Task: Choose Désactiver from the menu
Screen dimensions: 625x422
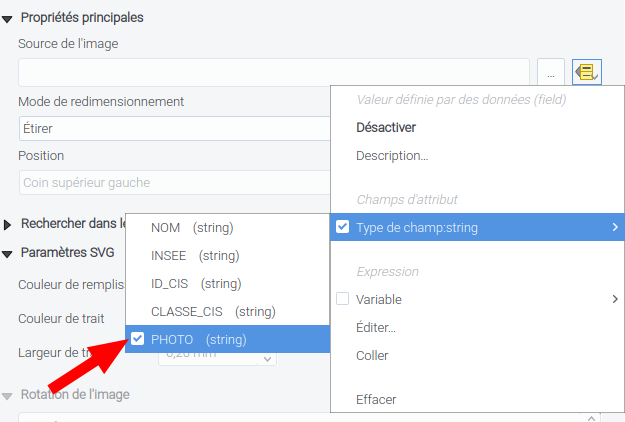Action: click(x=386, y=127)
